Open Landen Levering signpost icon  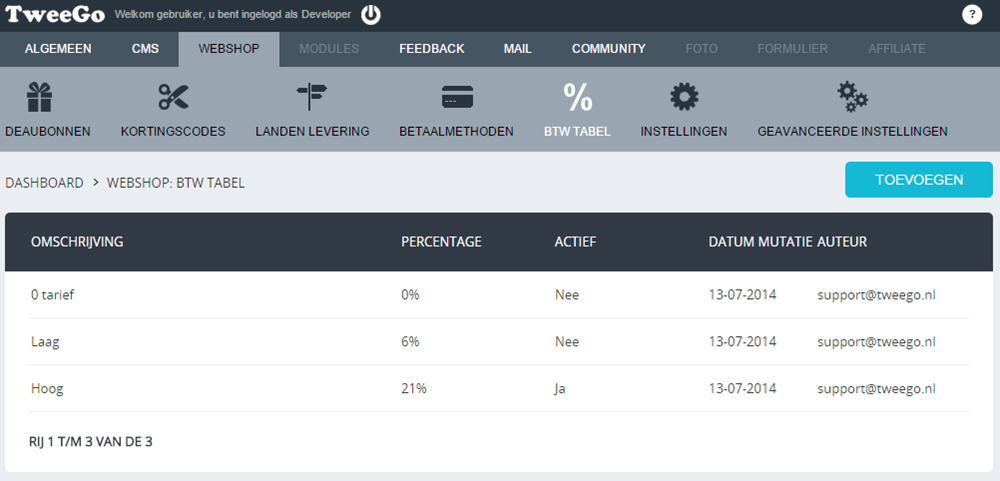(312, 97)
